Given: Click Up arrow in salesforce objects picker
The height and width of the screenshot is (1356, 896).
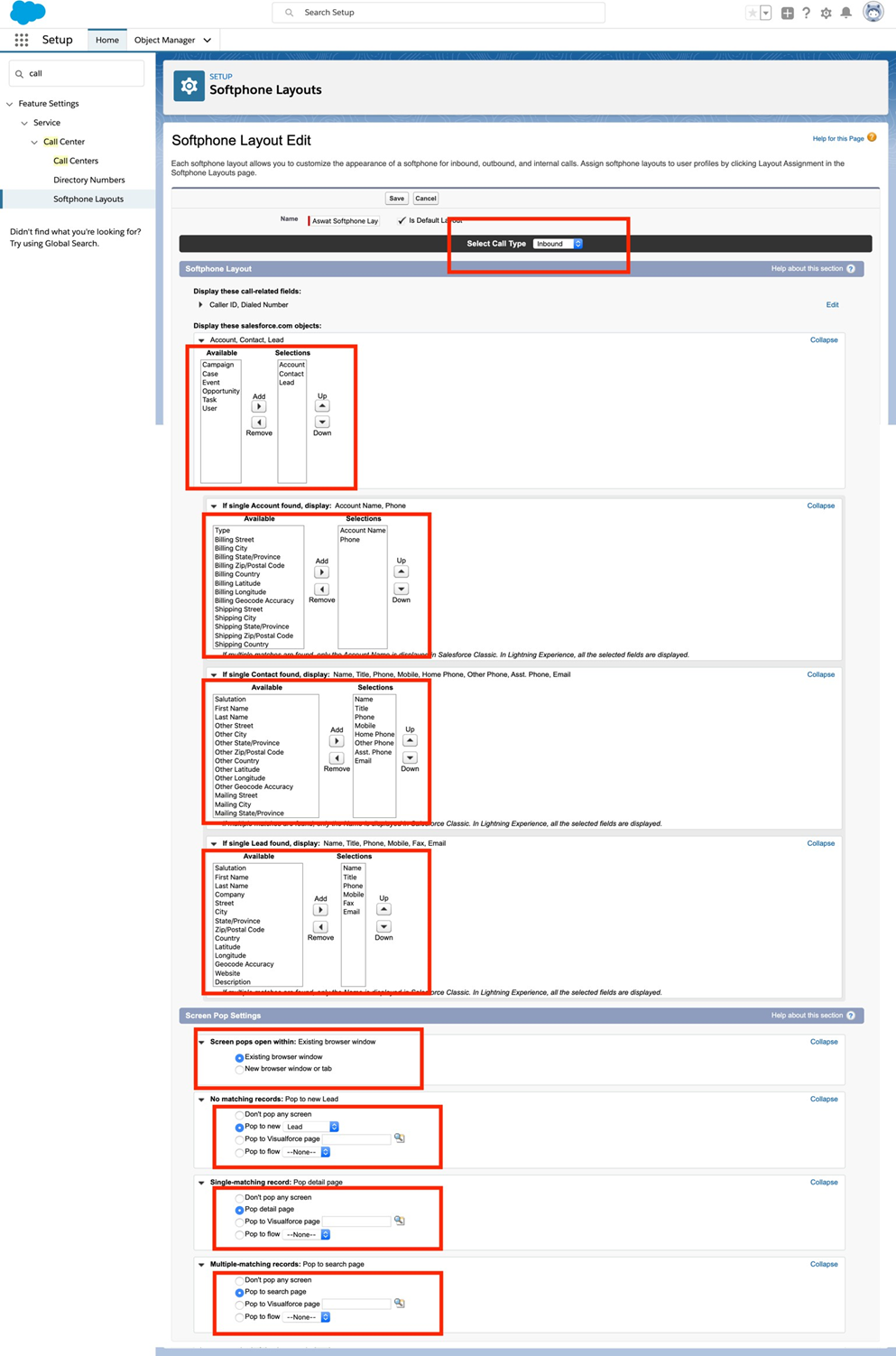Looking at the screenshot, I should point(322,406).
